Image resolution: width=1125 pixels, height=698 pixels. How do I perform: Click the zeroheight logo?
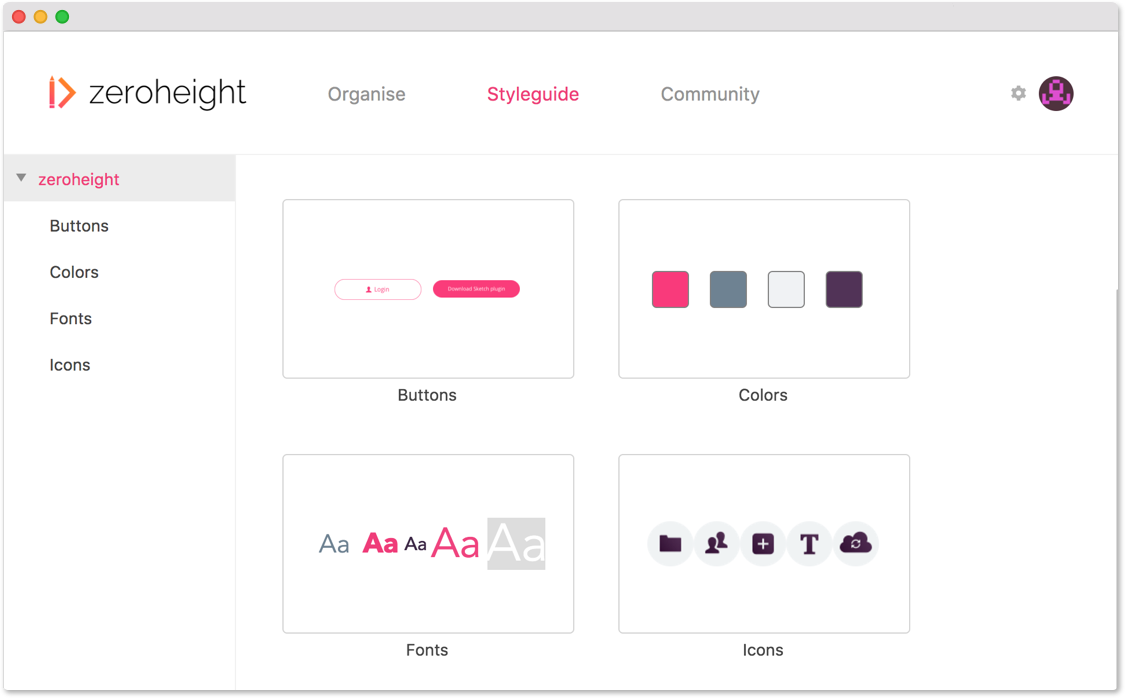147,93
